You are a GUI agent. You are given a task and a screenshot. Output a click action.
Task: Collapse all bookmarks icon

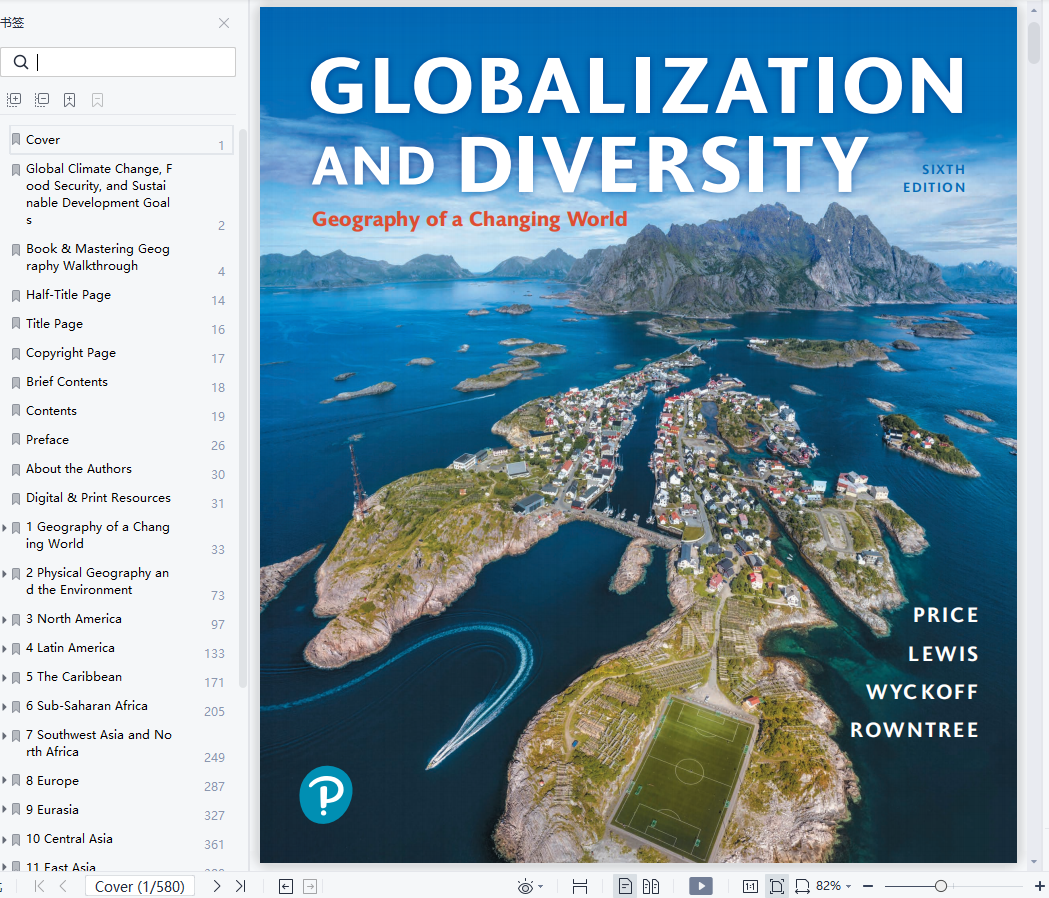pyautogui.click(x=41, y=100)
